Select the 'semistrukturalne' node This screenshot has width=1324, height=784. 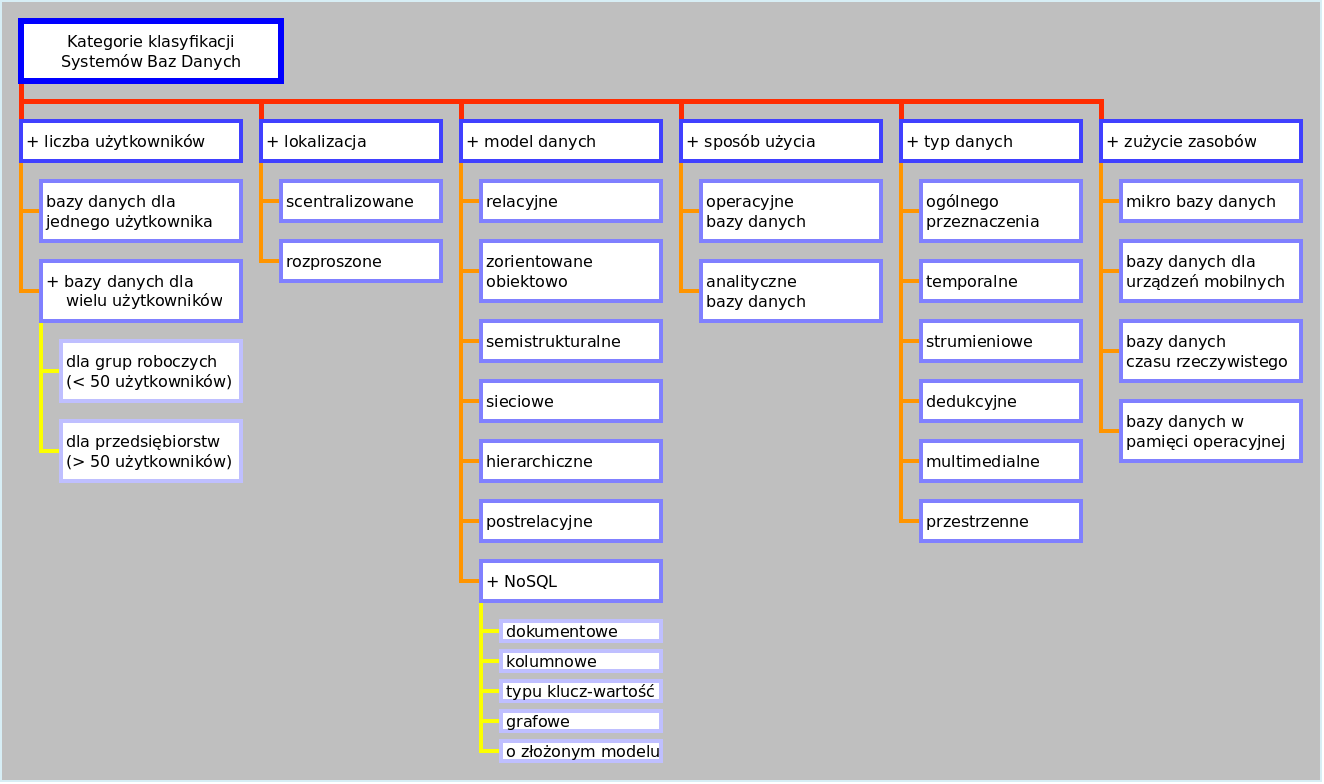coord(571,341)
